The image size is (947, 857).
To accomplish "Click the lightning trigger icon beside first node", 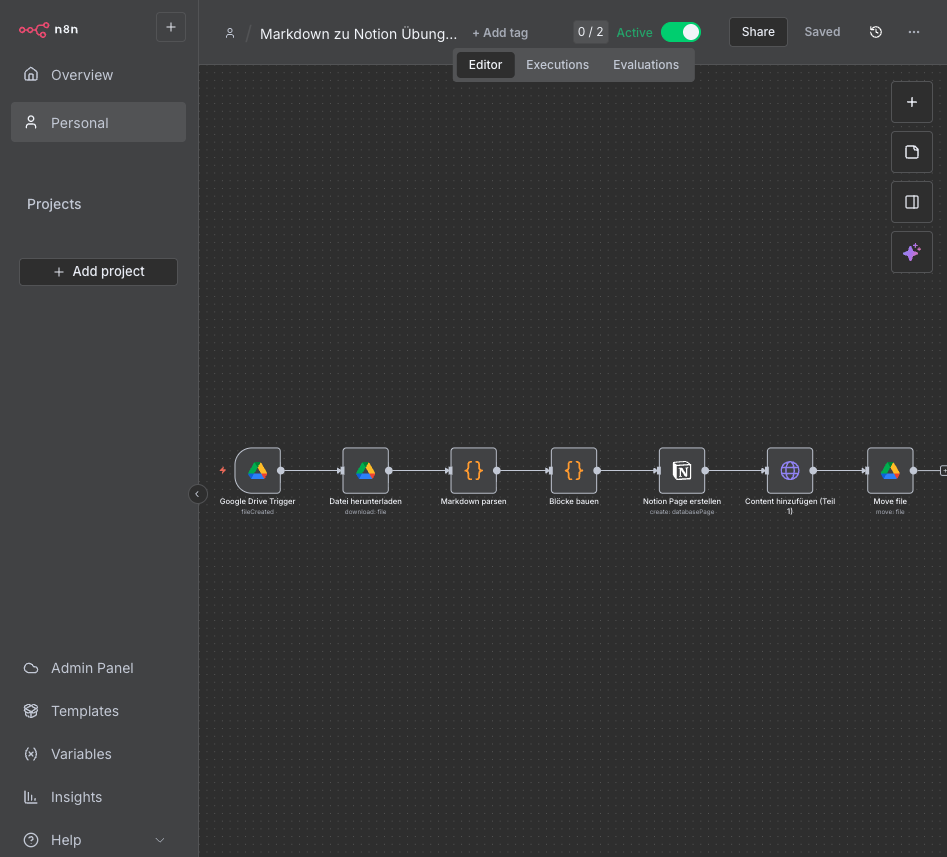I will [223, 470].
